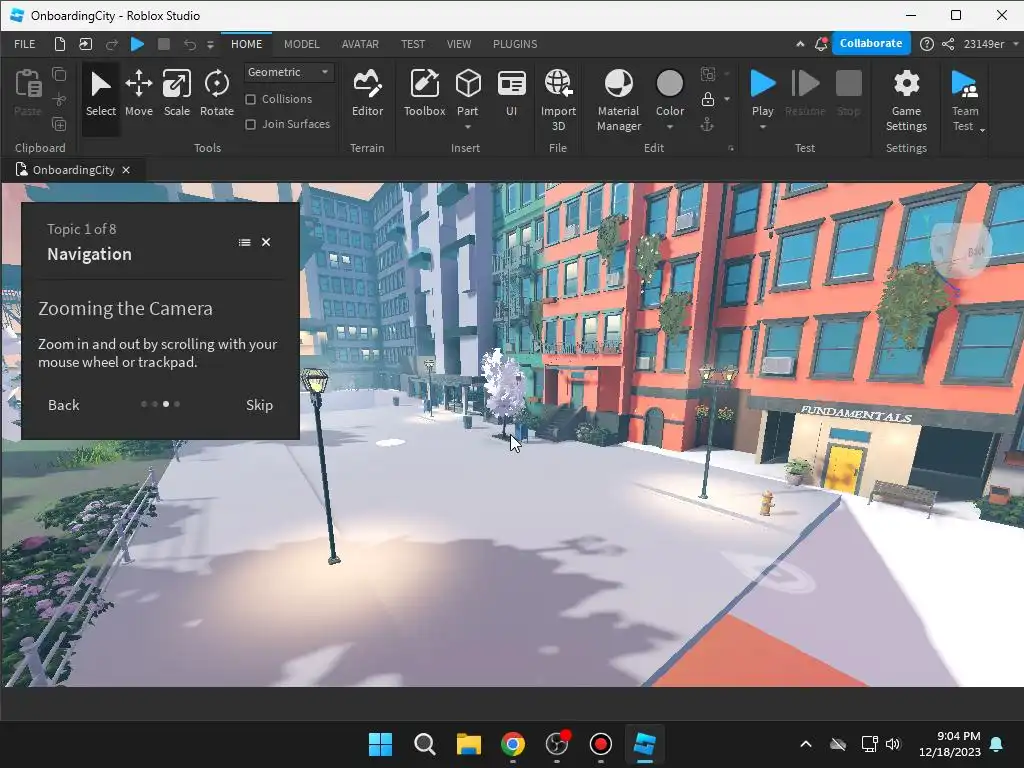Viewport: 1024px width, 768px height.
Task: Expand the Lock tool dropdown arrow
Action: (x=727, y=99)
